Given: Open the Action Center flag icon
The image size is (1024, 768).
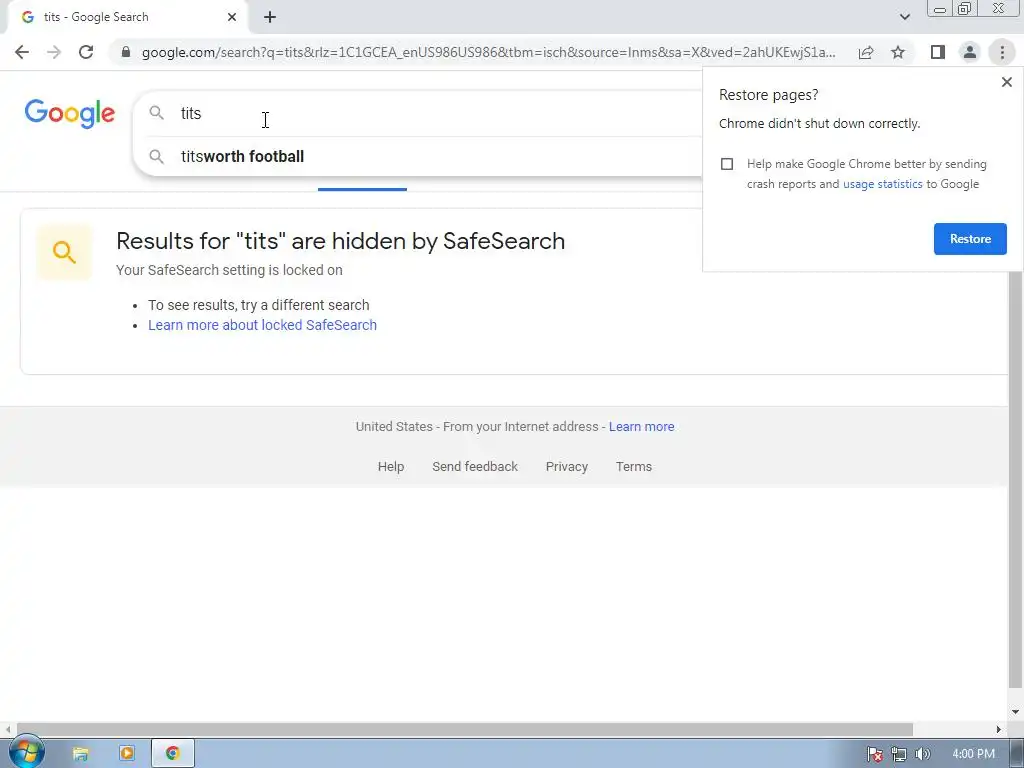Looking at the screenshot, I should pyautogui.click(x=875, y=754).
